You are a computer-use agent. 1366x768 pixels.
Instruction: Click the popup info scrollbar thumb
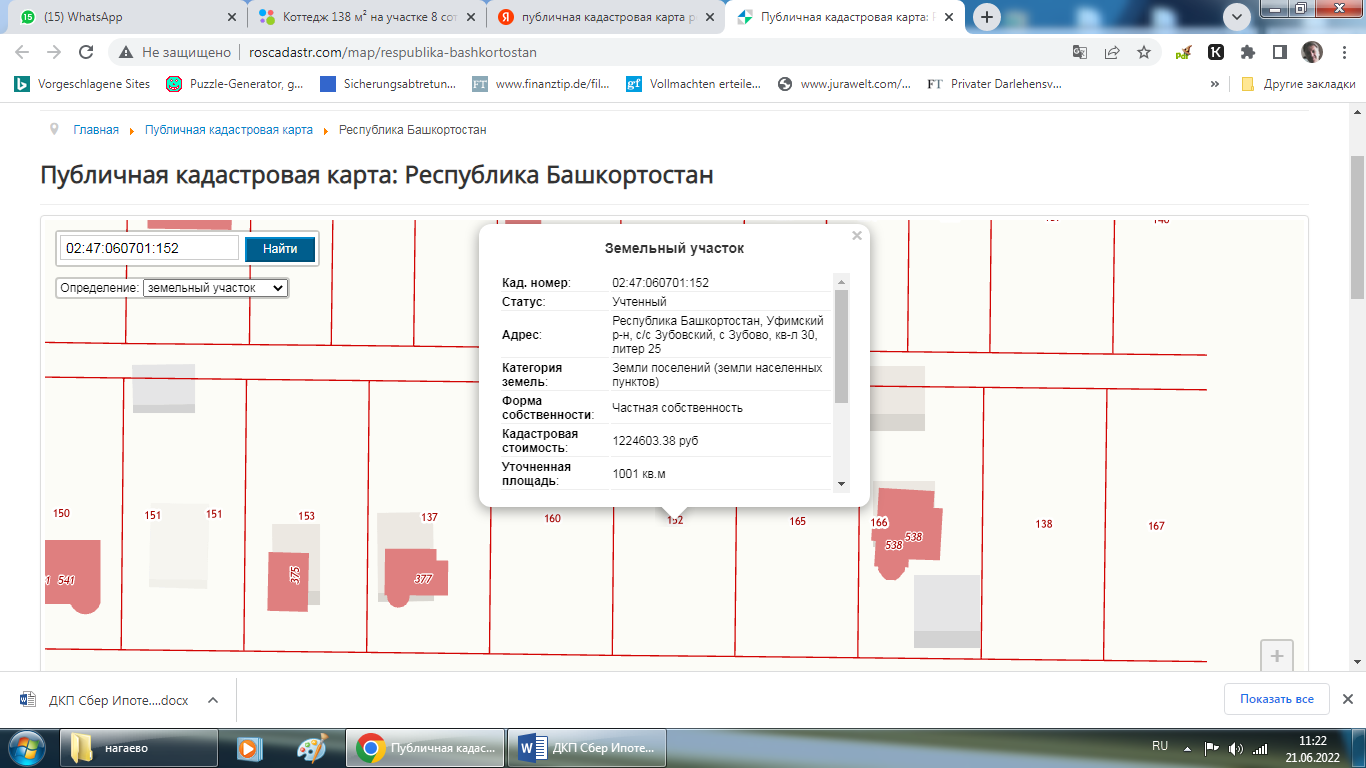841,345
